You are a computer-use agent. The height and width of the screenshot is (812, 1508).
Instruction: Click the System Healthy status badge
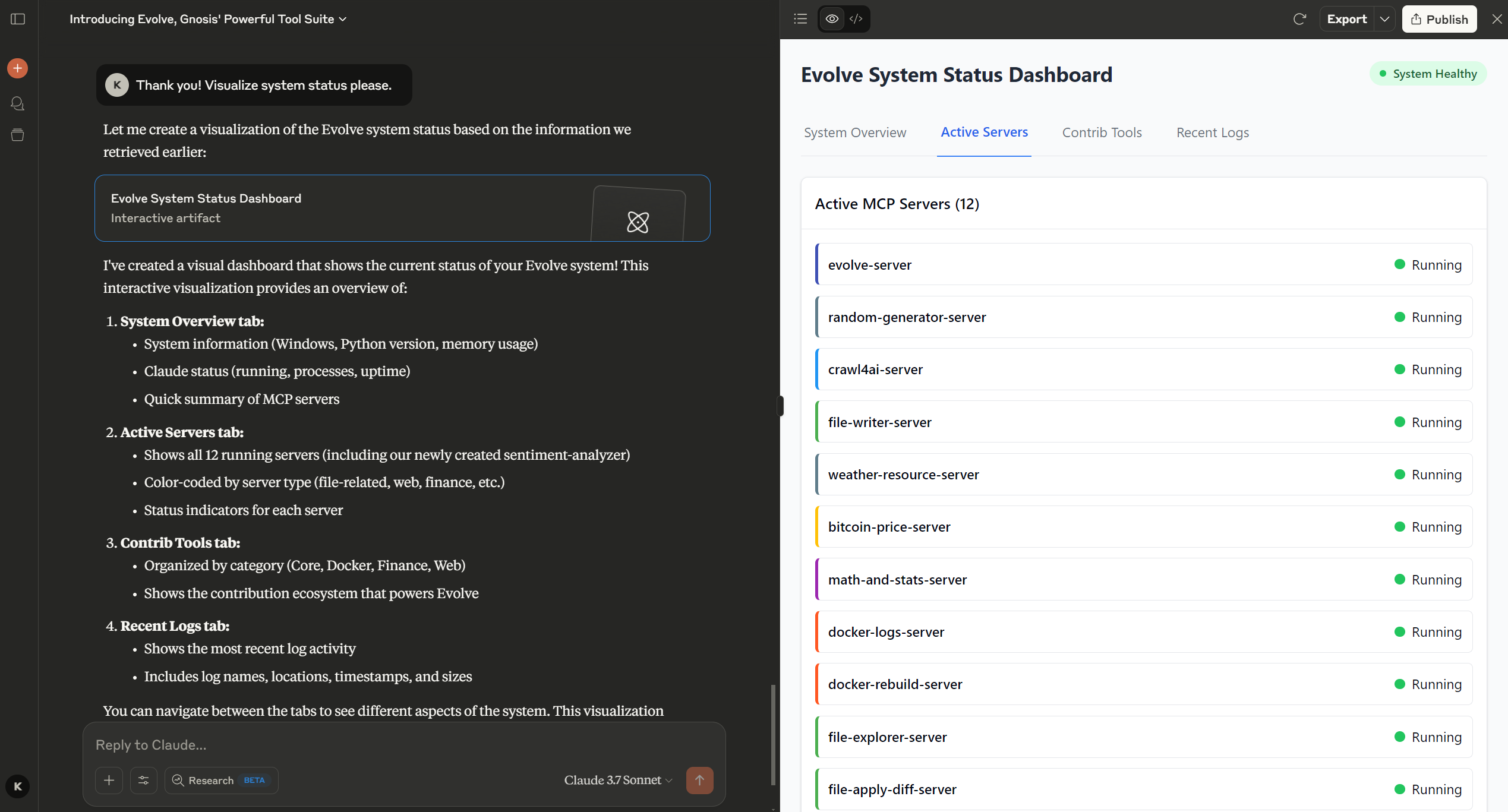[x=1428, y=74]
